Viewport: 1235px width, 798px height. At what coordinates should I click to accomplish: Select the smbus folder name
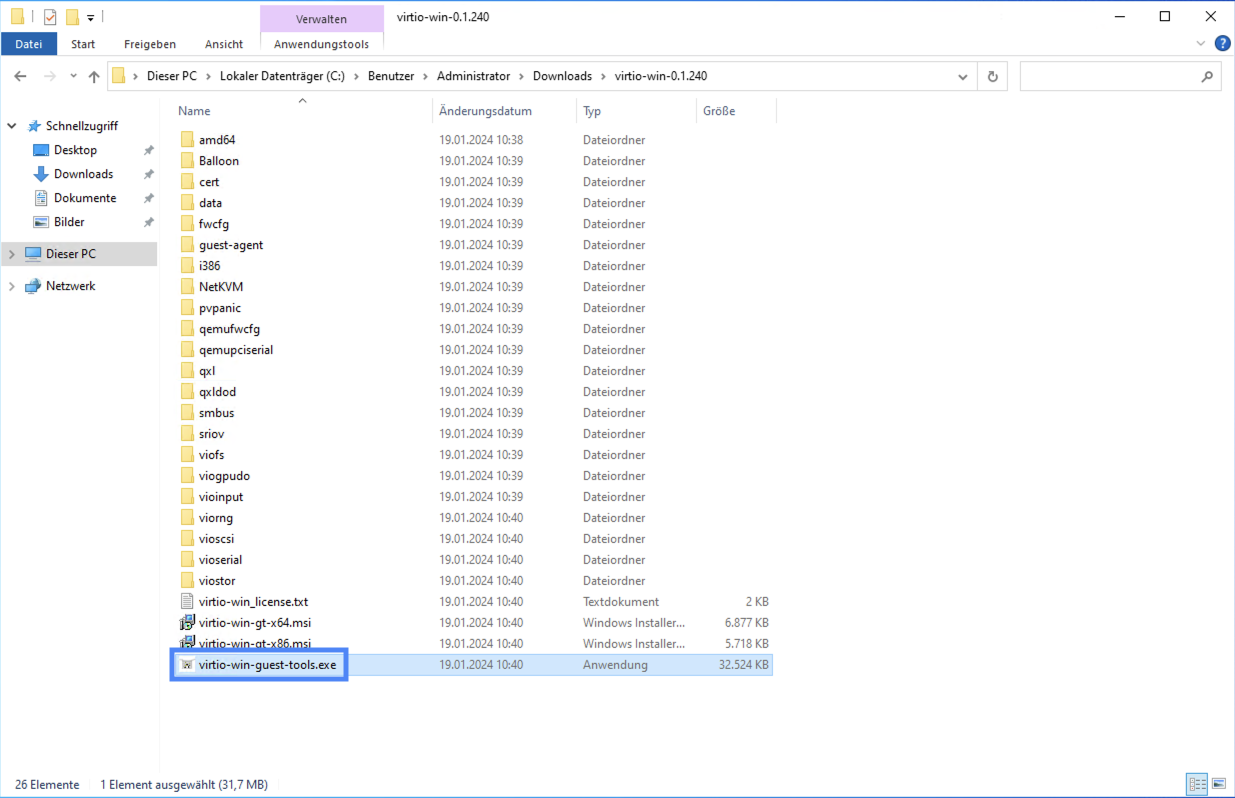click(x=216, y=413)
